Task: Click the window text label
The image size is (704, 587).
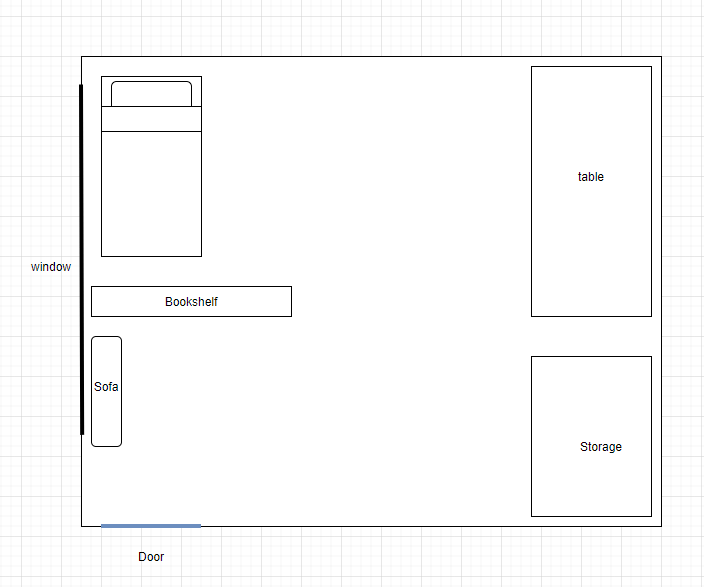Action: point(51,267)
